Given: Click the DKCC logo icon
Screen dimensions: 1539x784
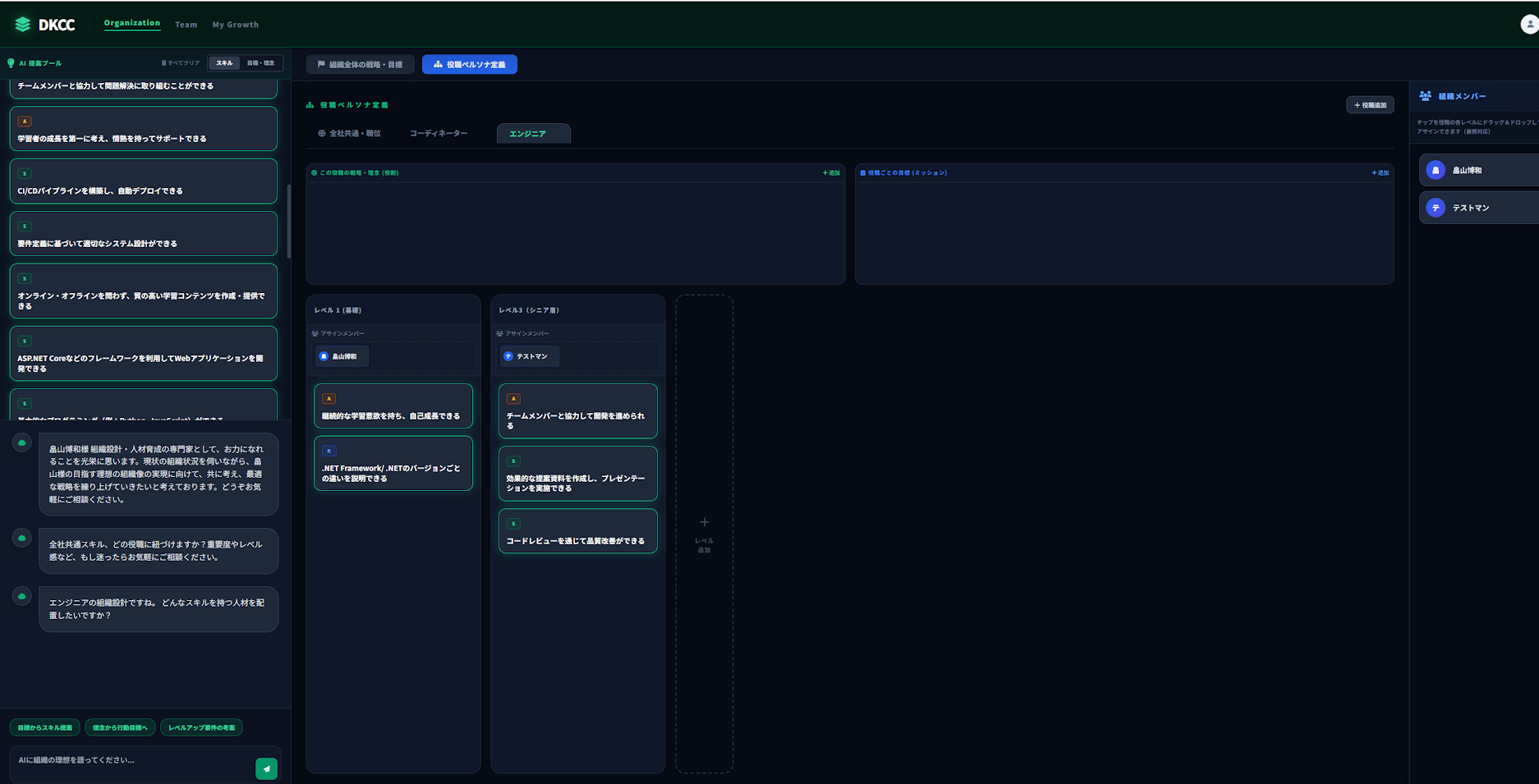Looking at the screenshot, I should point(23,25).
